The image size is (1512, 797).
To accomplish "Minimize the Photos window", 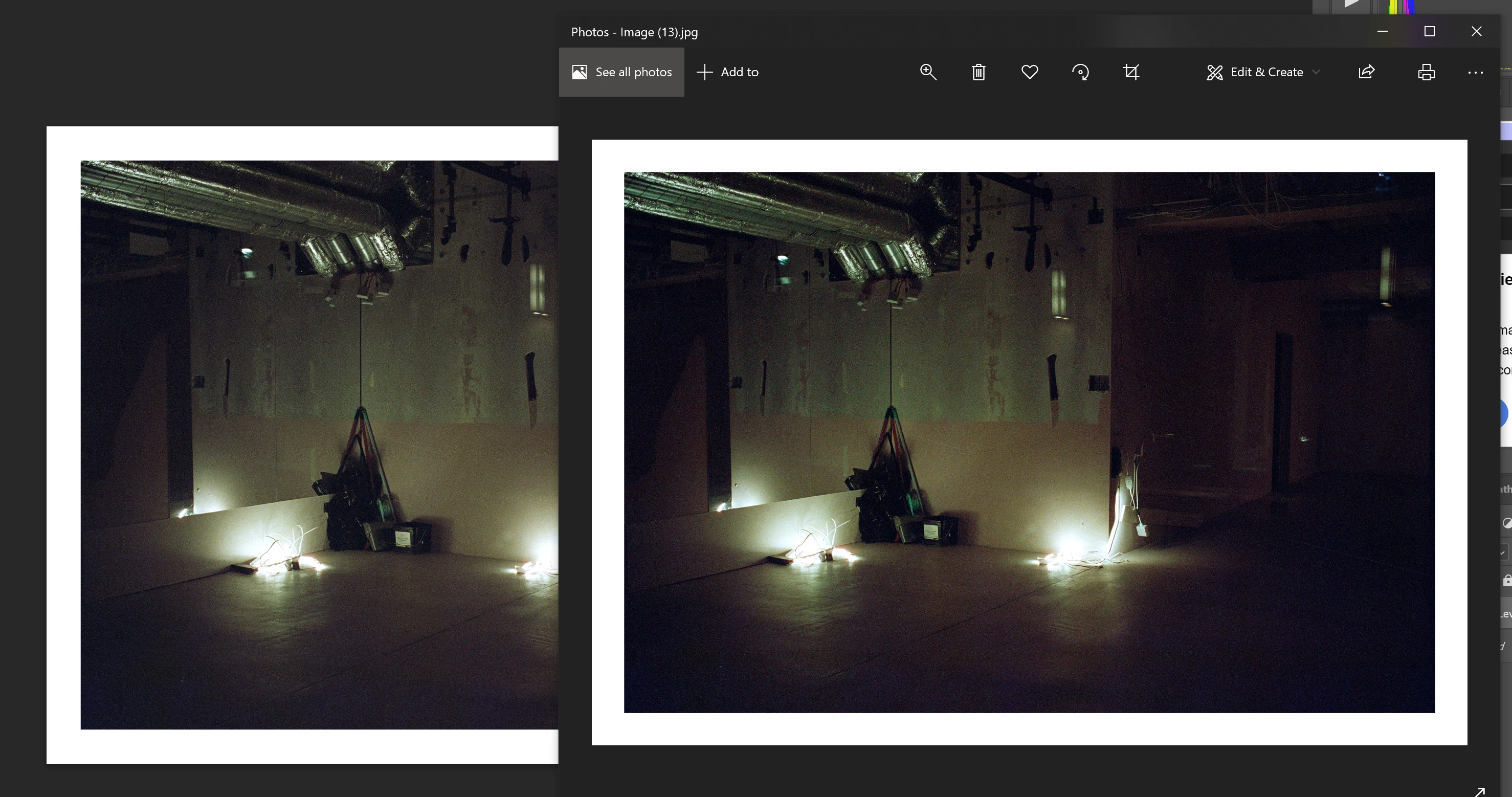I will click(1382, 32).
